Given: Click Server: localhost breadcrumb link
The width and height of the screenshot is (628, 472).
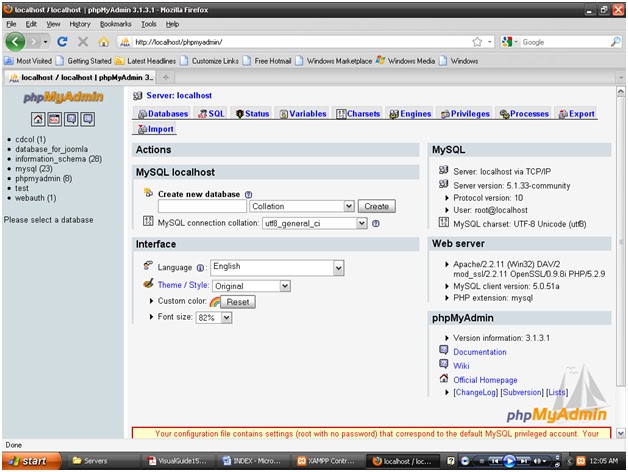Looking at the screenshot, I should 179,95.
